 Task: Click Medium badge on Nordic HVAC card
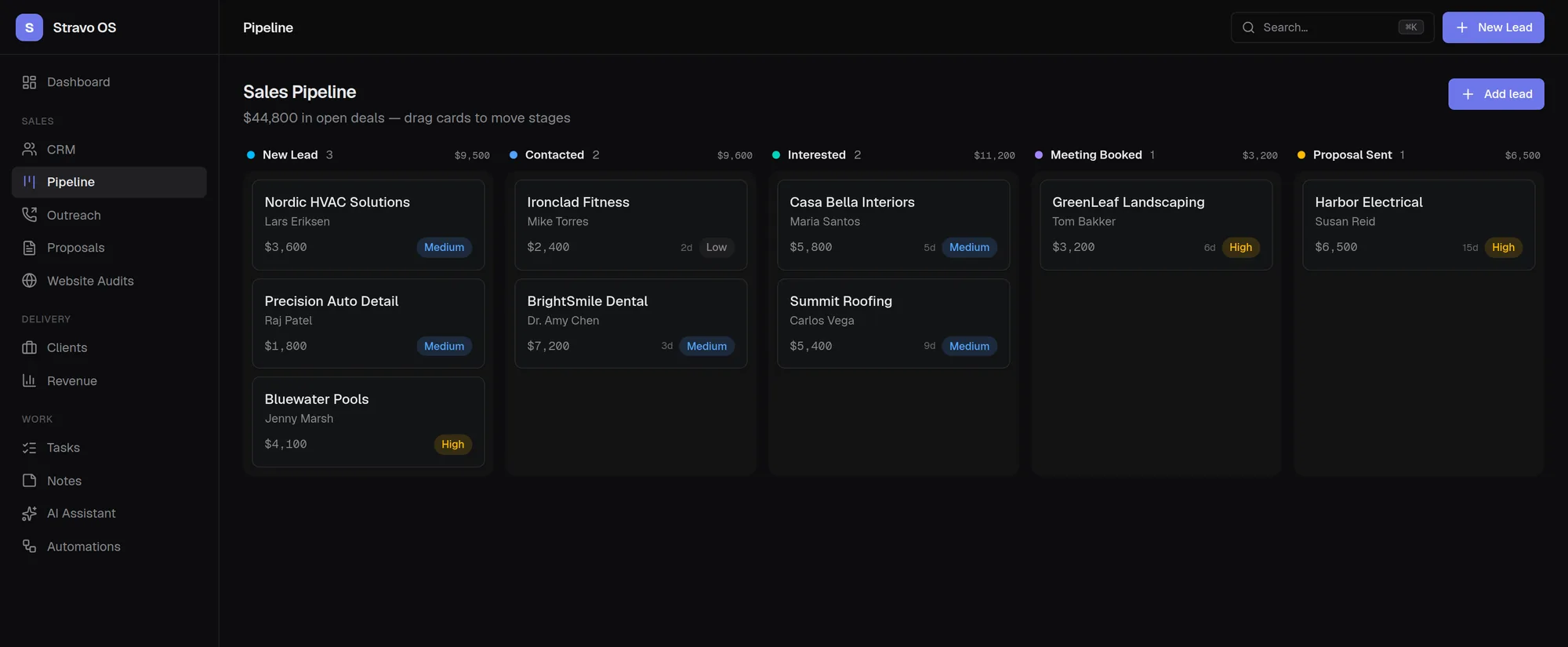click(x=444, y=247)
